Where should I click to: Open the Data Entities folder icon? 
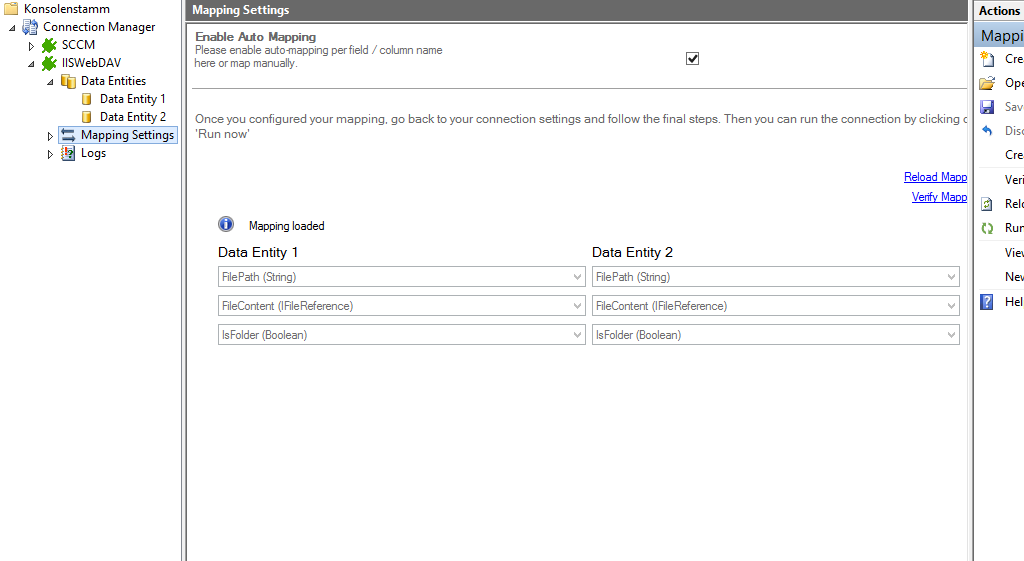pos(68,81)
